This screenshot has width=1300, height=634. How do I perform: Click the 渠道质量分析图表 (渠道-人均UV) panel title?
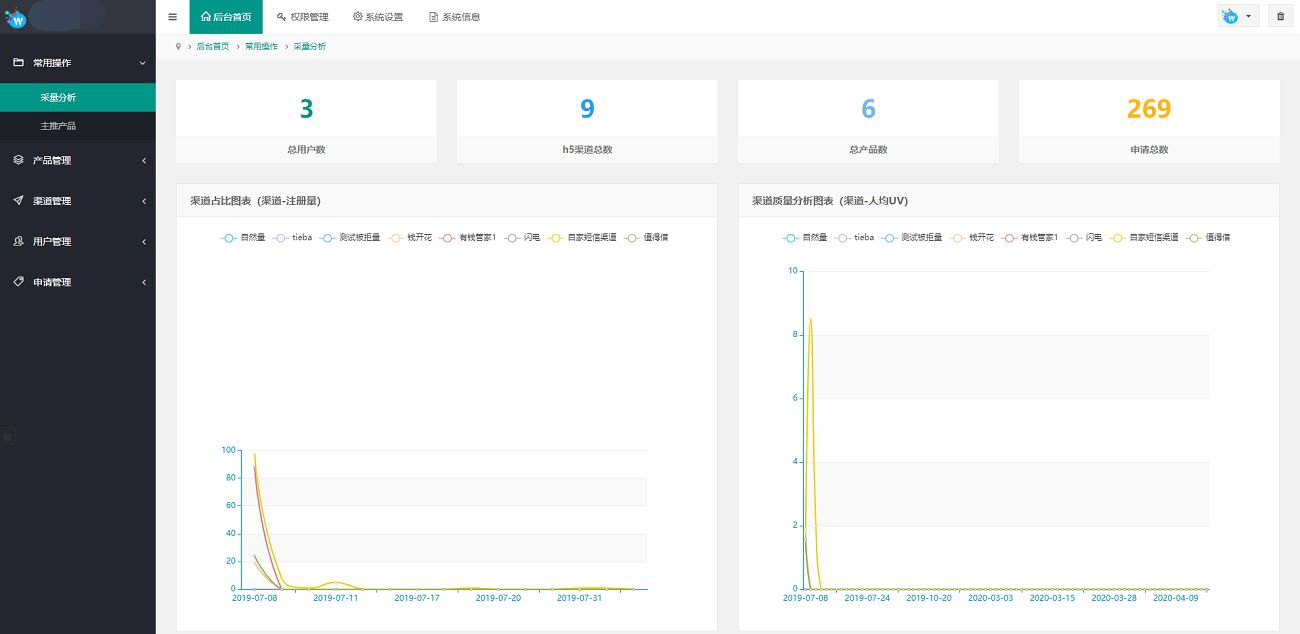click(x=830, y=201)
